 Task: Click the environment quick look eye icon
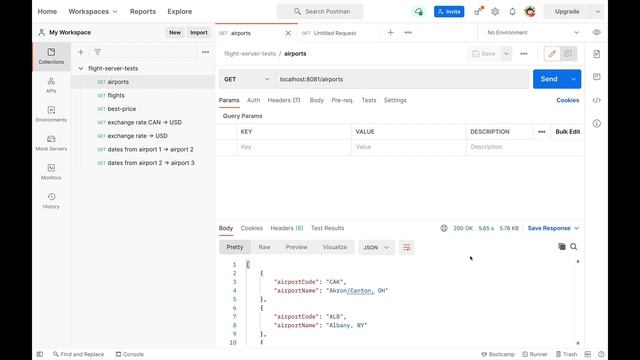tap(597, 32)
